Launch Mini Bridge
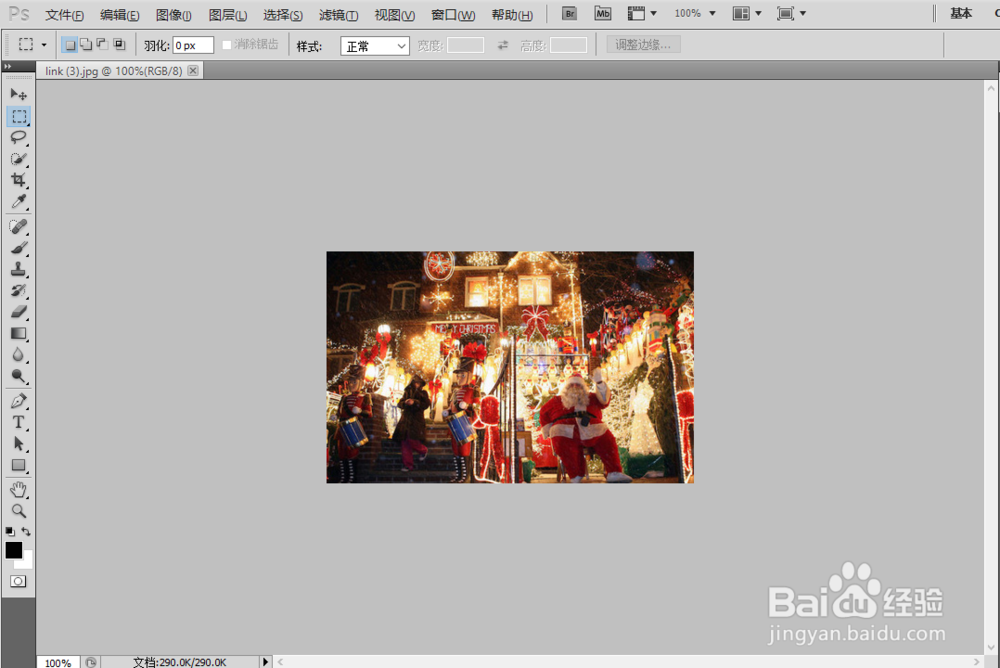Viewport: 1000px width, 668px height. coord(603,13)
